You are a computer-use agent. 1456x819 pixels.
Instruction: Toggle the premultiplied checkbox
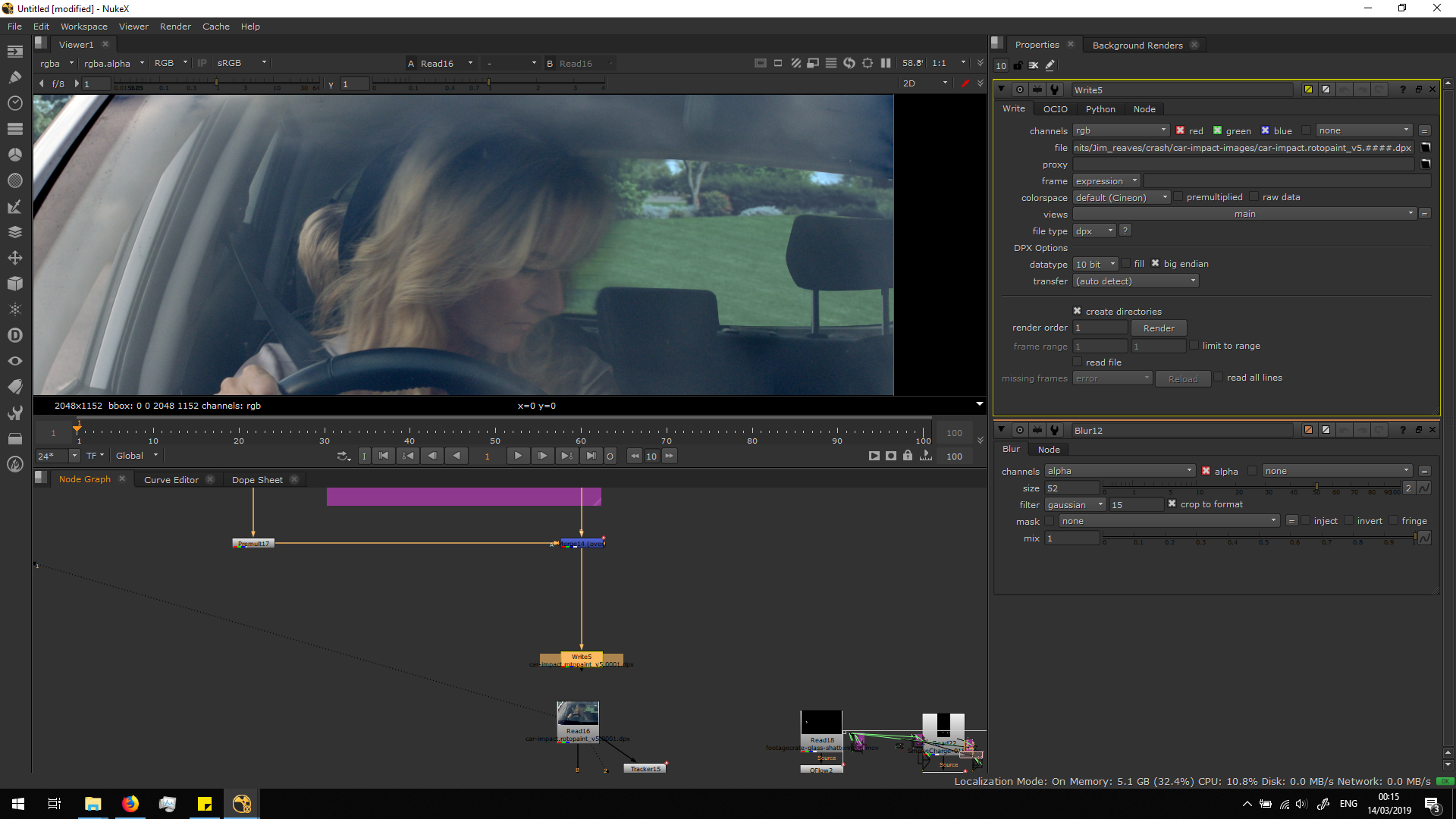(1178, 197)
